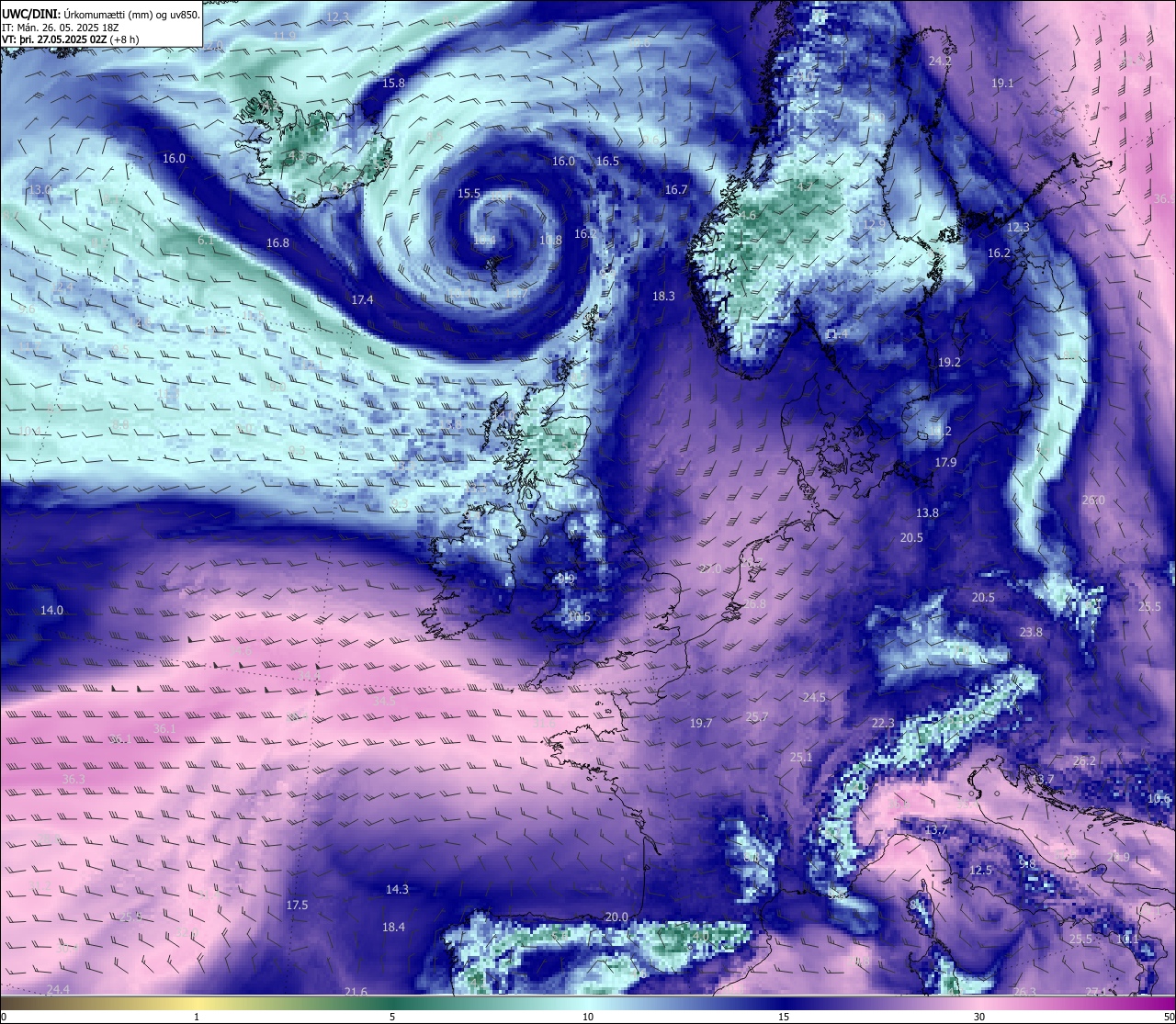
Task: Click the 16.8 value label
Action: (277, 242)
